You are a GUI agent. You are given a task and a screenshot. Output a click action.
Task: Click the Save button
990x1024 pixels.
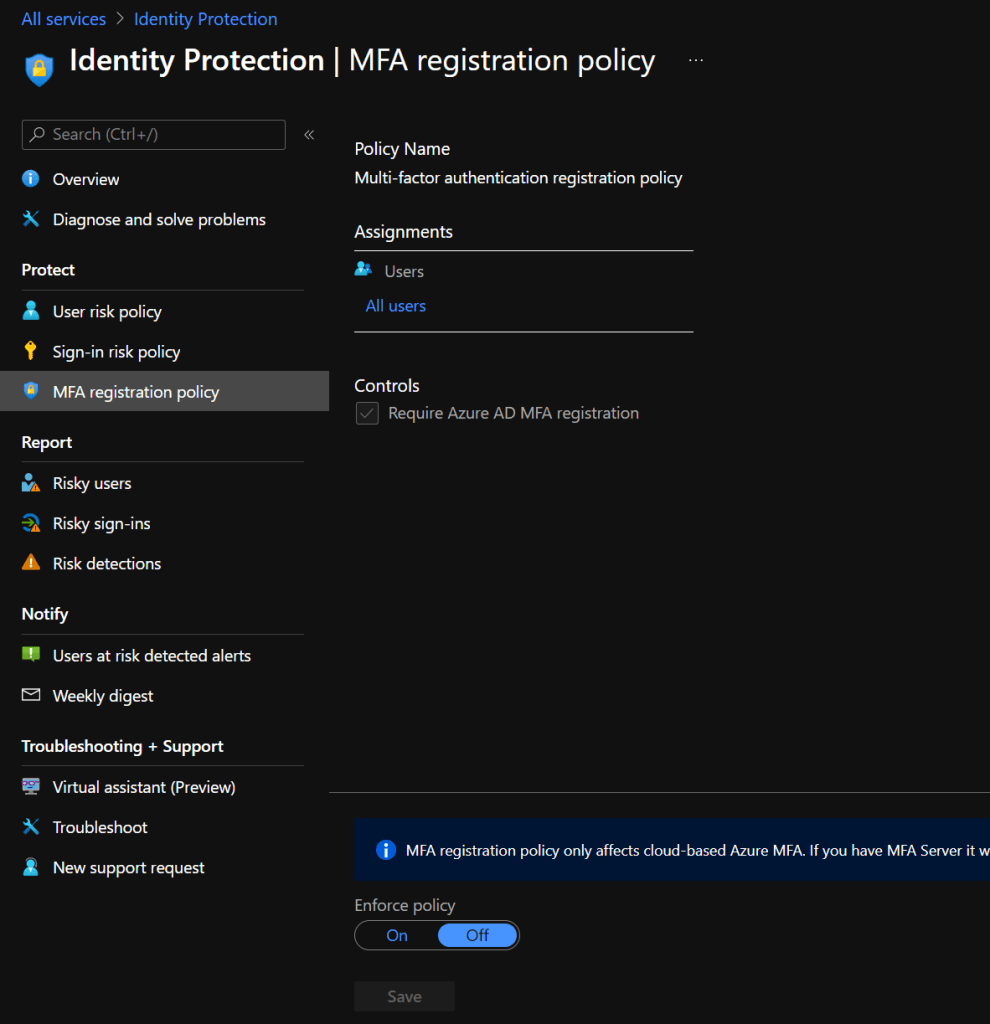[x=404, y=996]
